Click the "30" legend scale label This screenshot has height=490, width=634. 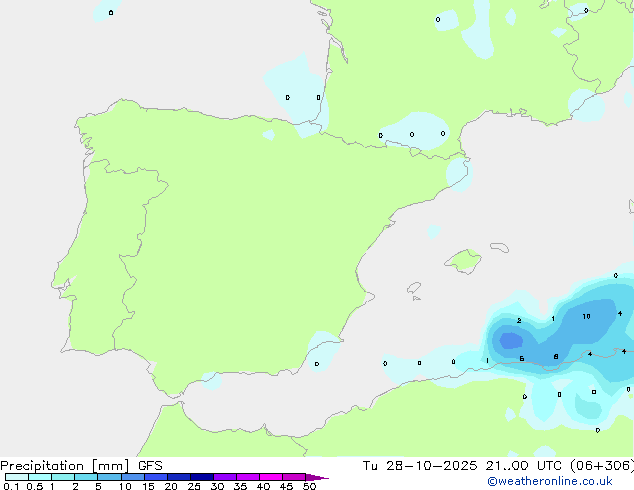[217, 486]
